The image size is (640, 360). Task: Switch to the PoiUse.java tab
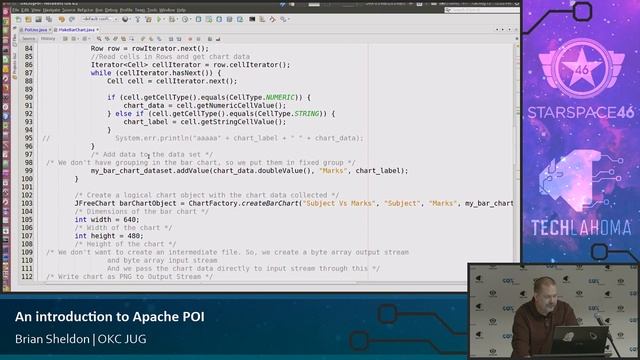coord(36,30)
